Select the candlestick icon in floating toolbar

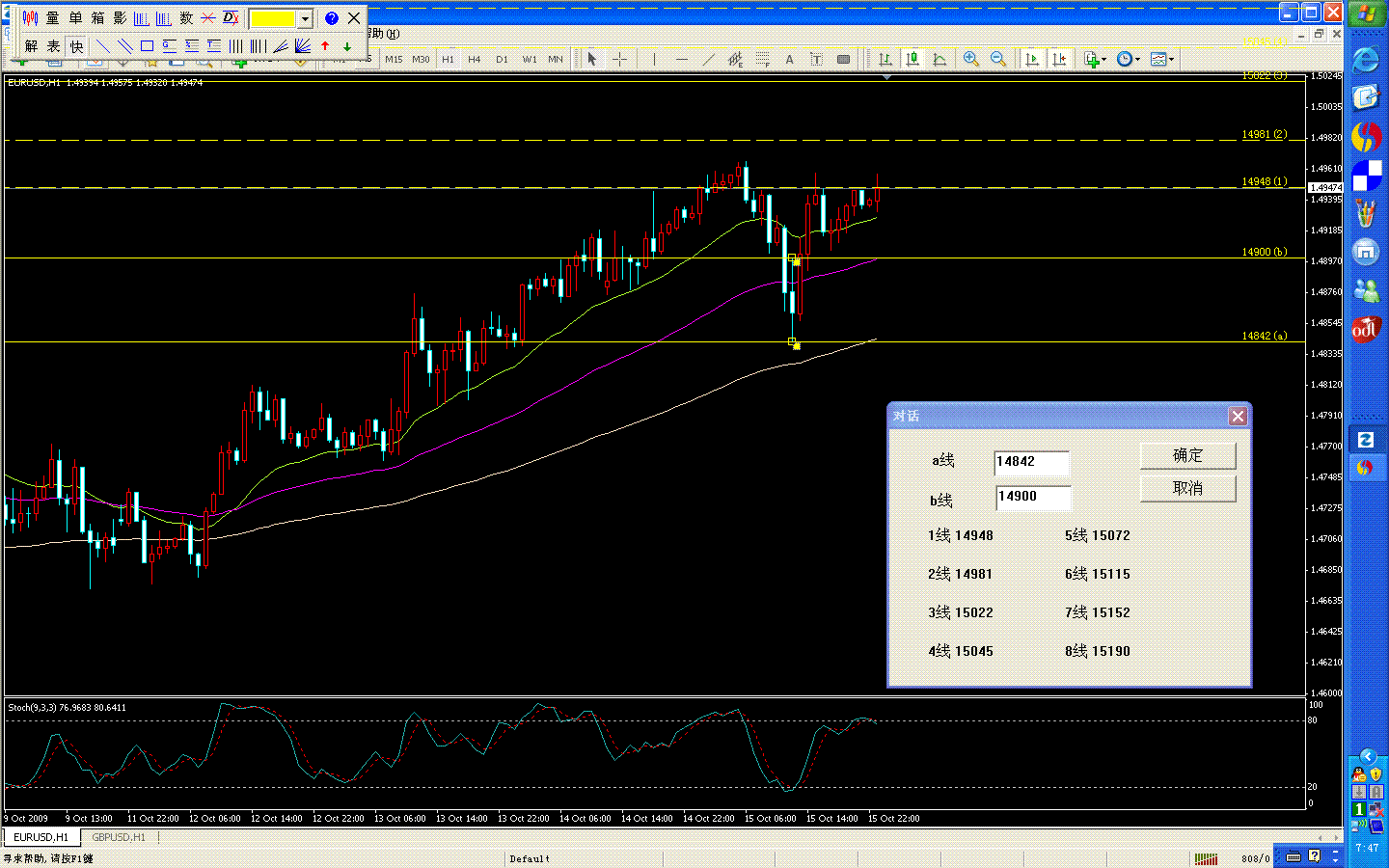pos(30,18)
